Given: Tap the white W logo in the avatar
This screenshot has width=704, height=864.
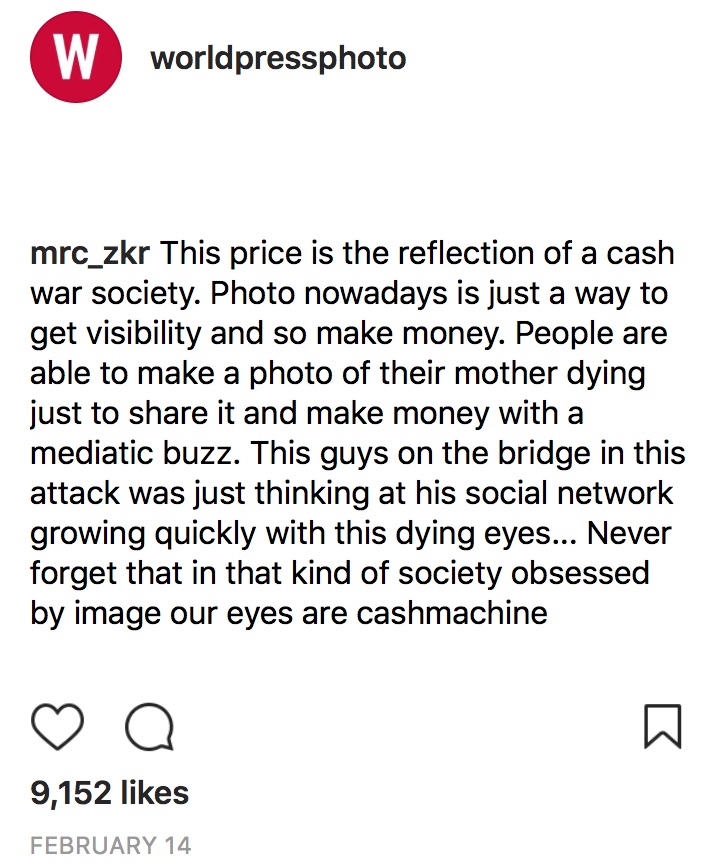Looking at the screenshot, I should point(77,59).
